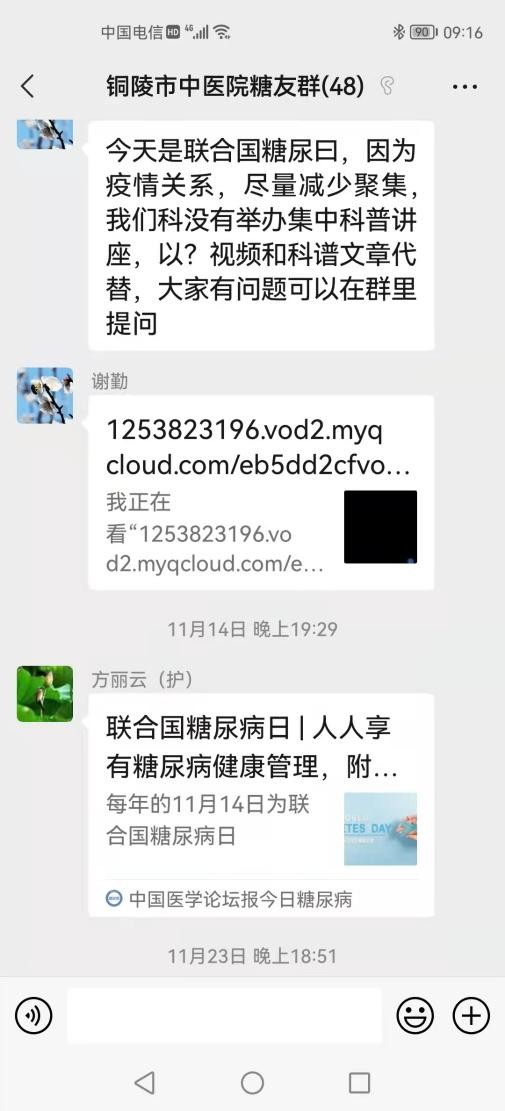Tap 方丽云 lotus leaf avatar
Viewport: 505px width, 1111px height.
pos(45,694)
